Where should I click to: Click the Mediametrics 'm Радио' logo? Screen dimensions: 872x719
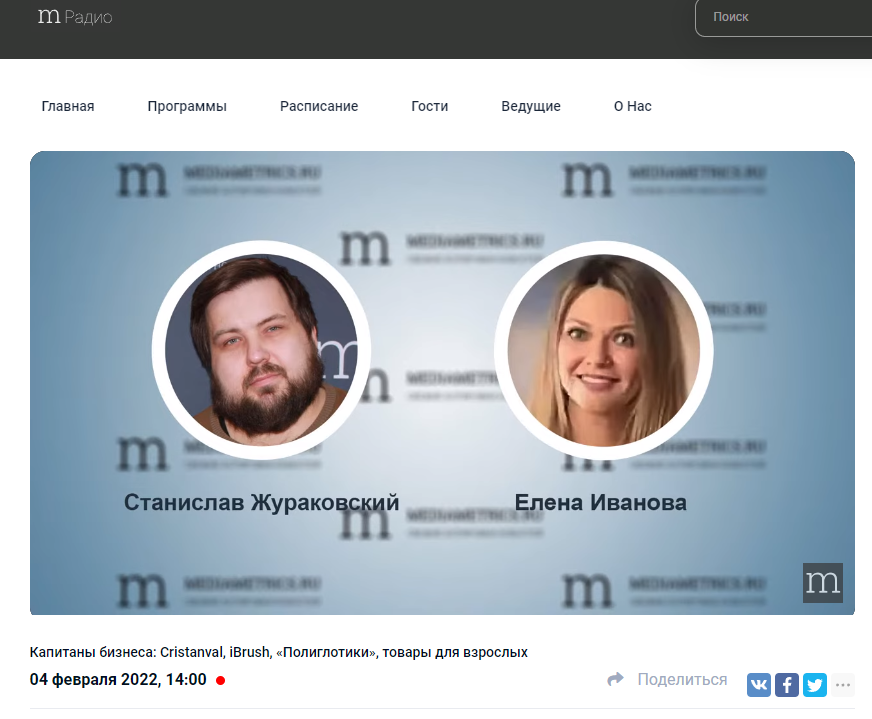pos(75,17)
